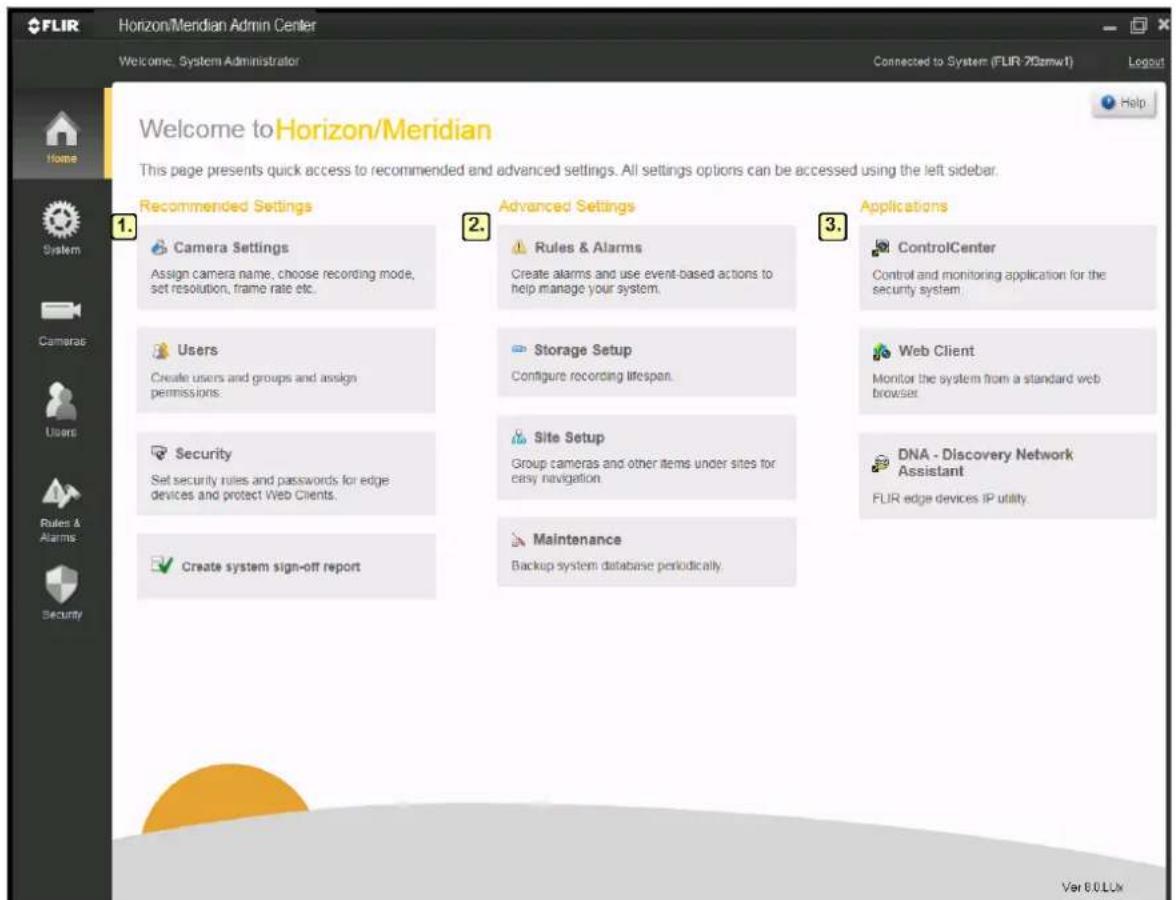Image resolution: width=1176 pixels, height=900 pixels.
Task: Open the Maintenance tile
Action: pyautogui.click(x=646, y=552)
